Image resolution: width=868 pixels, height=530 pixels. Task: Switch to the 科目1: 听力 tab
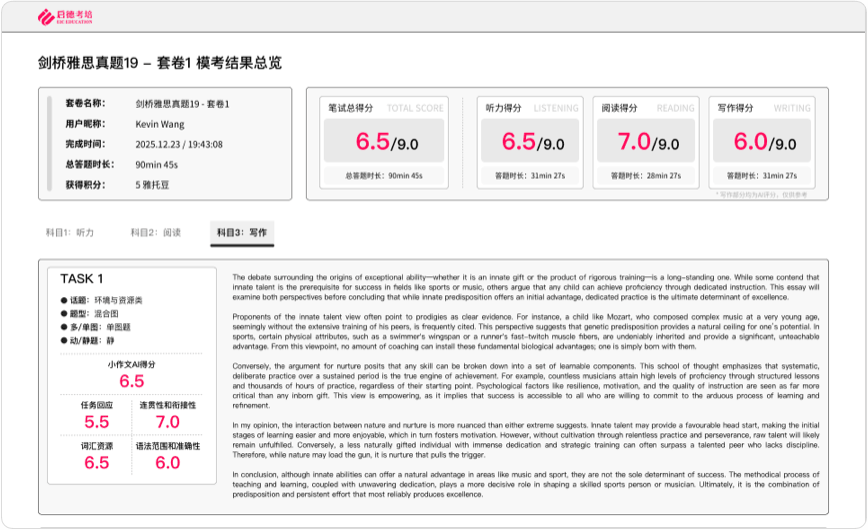[x=70, y=233]
